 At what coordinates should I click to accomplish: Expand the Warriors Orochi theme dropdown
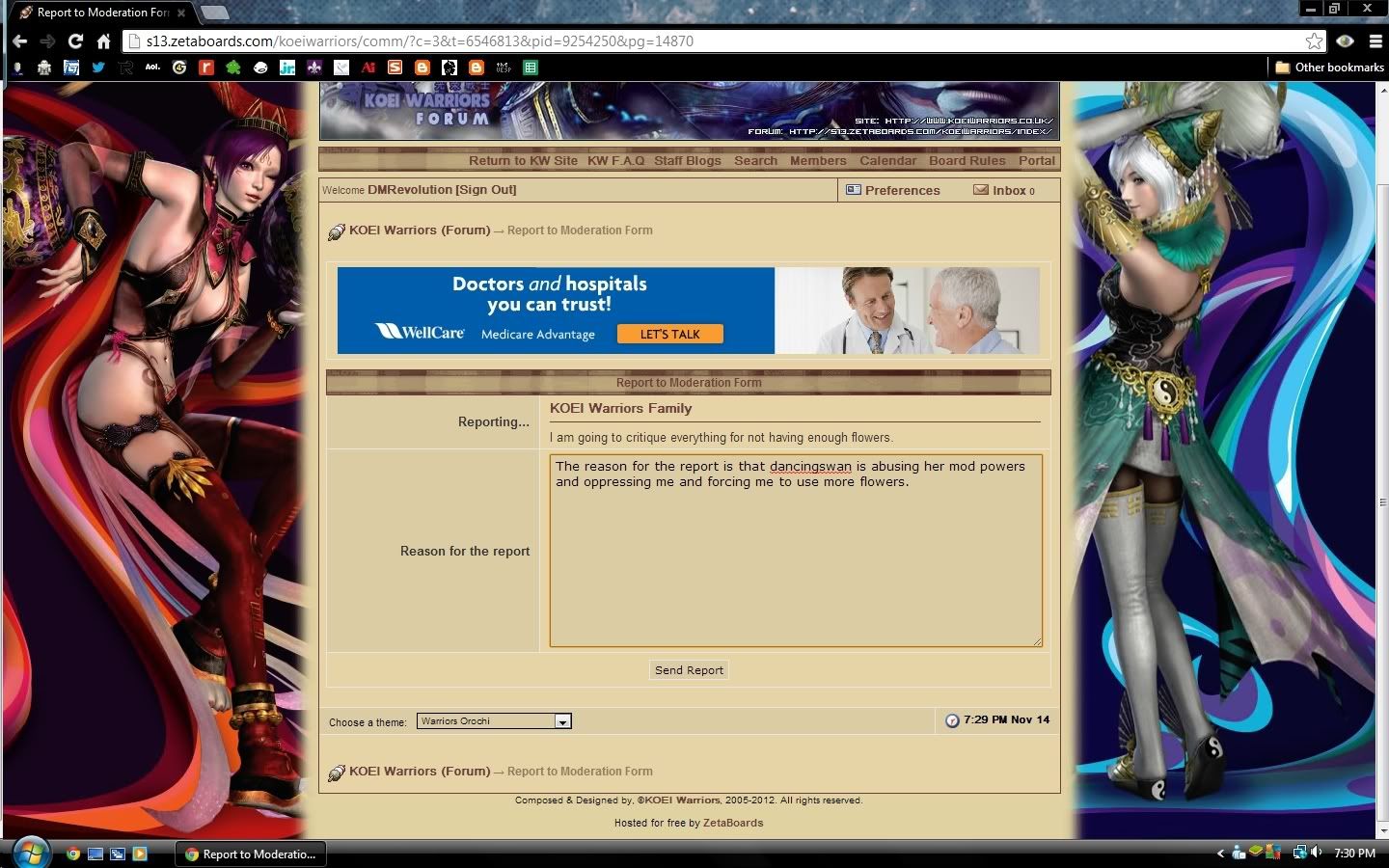coord(562,721)
